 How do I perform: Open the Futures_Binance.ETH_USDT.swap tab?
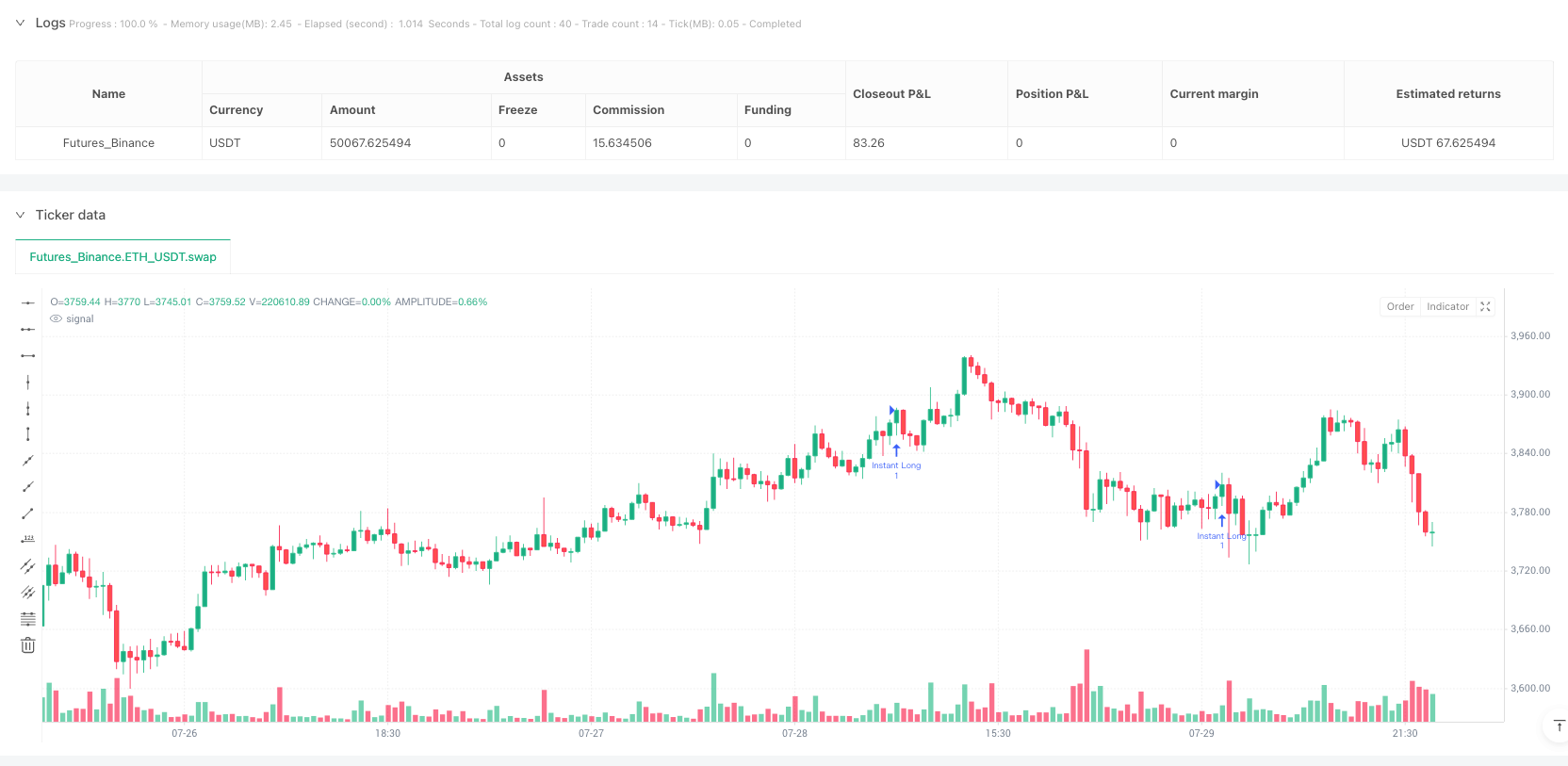click(122, 256)
